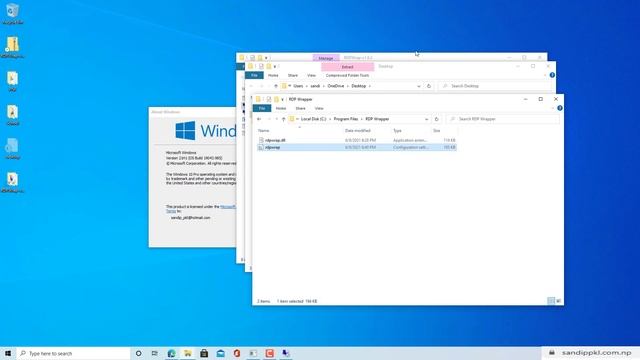This screenshot has height=360, width=640.
Task: Select the zipped RDPWrap folder desktop icon
Action: (x=12, y=47)
